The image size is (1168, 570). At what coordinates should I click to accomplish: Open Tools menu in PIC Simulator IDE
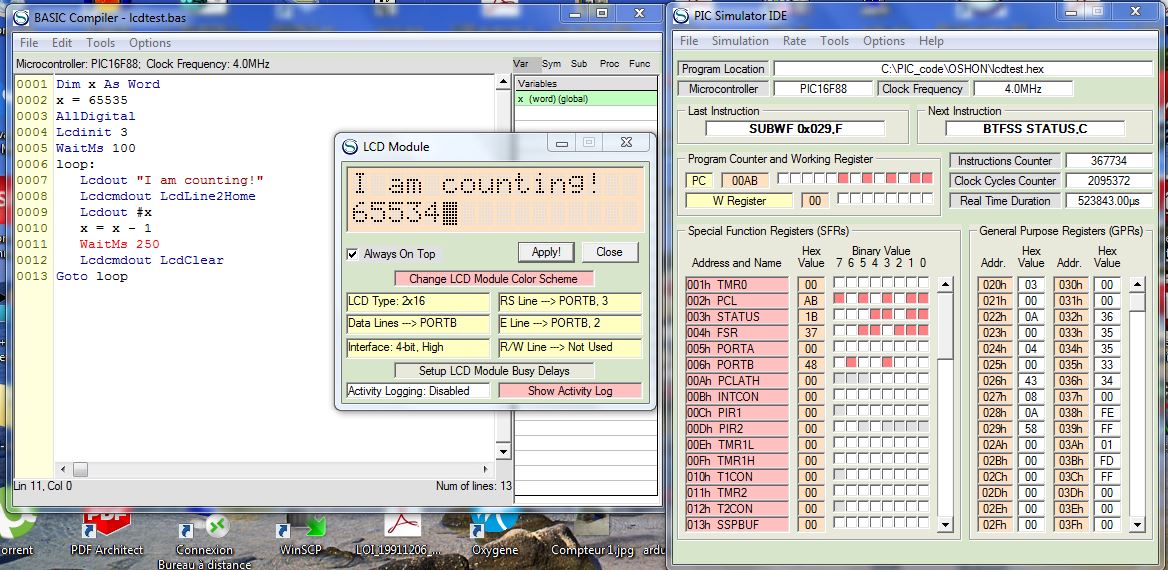click(834, 41)
